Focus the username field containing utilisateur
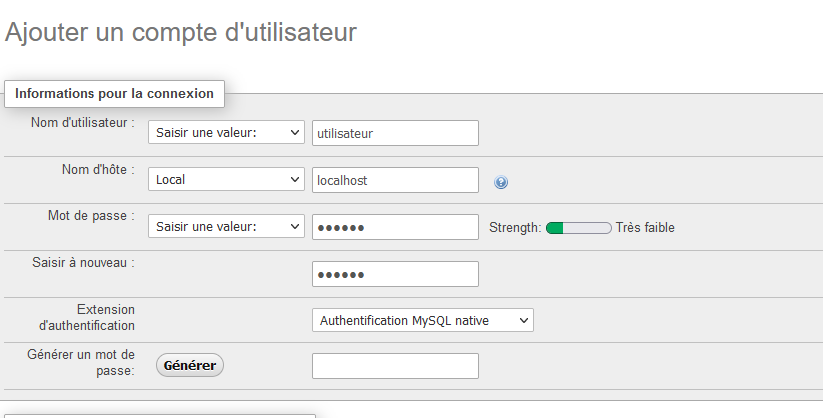823x418 pixels. tap(395, 133)
